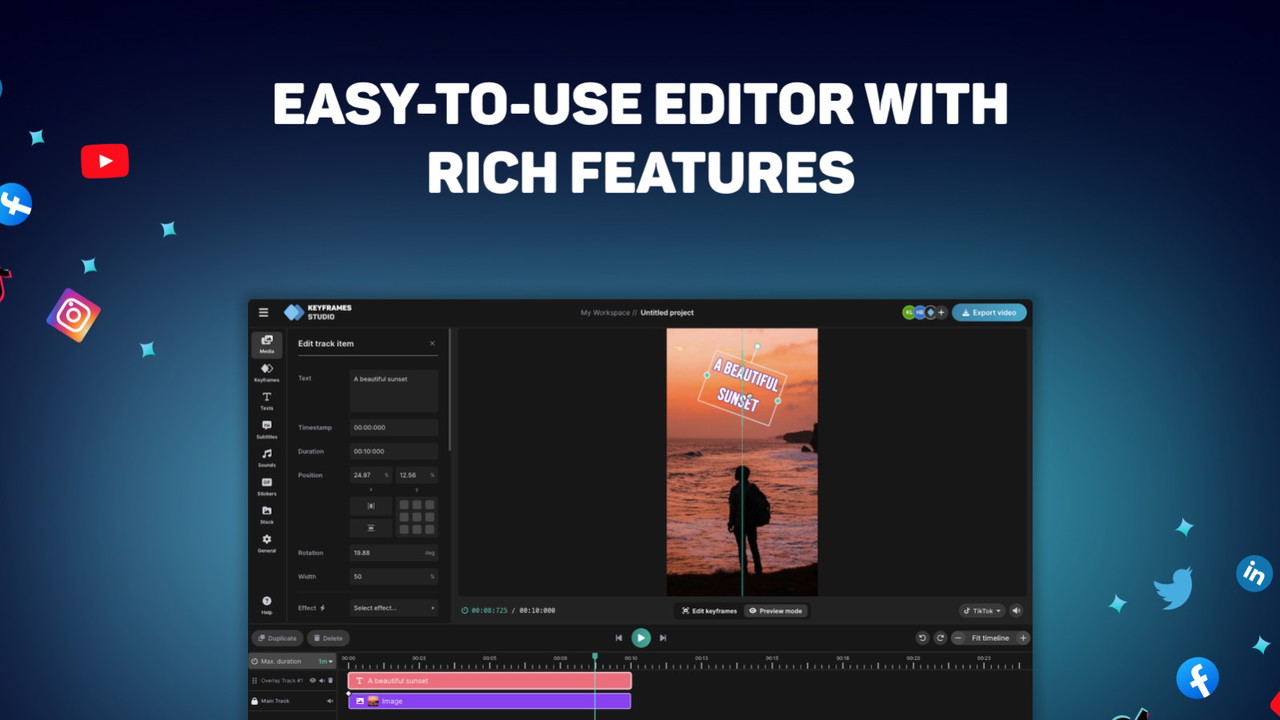Mute audio on the Main Track

330,700
